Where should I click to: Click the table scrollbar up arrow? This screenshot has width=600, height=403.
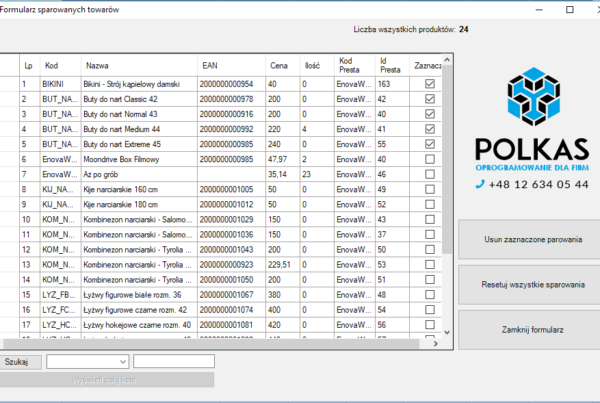click(447, 61)
